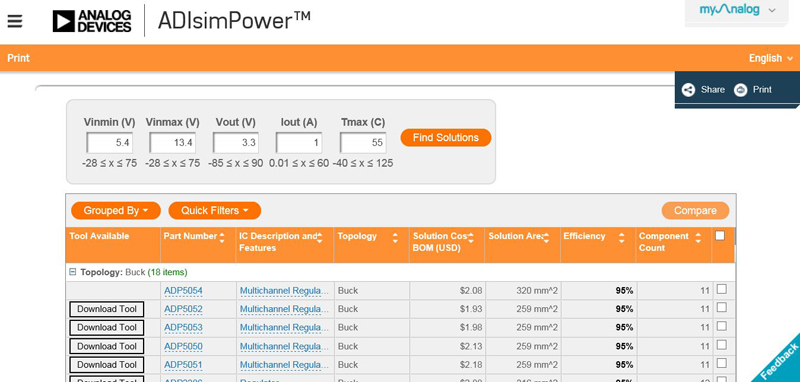Check the ADP5054 row checkbox
The image size is (800, 382).
(x=721, y=289)
